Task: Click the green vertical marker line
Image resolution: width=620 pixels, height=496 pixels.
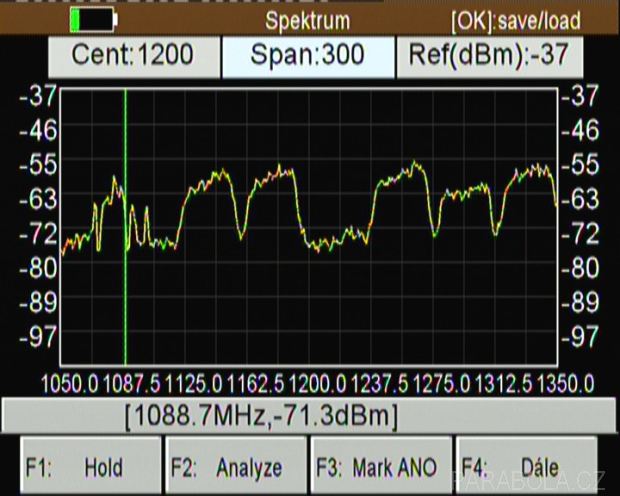Action: pyautogui.click(x=125, y=227)
